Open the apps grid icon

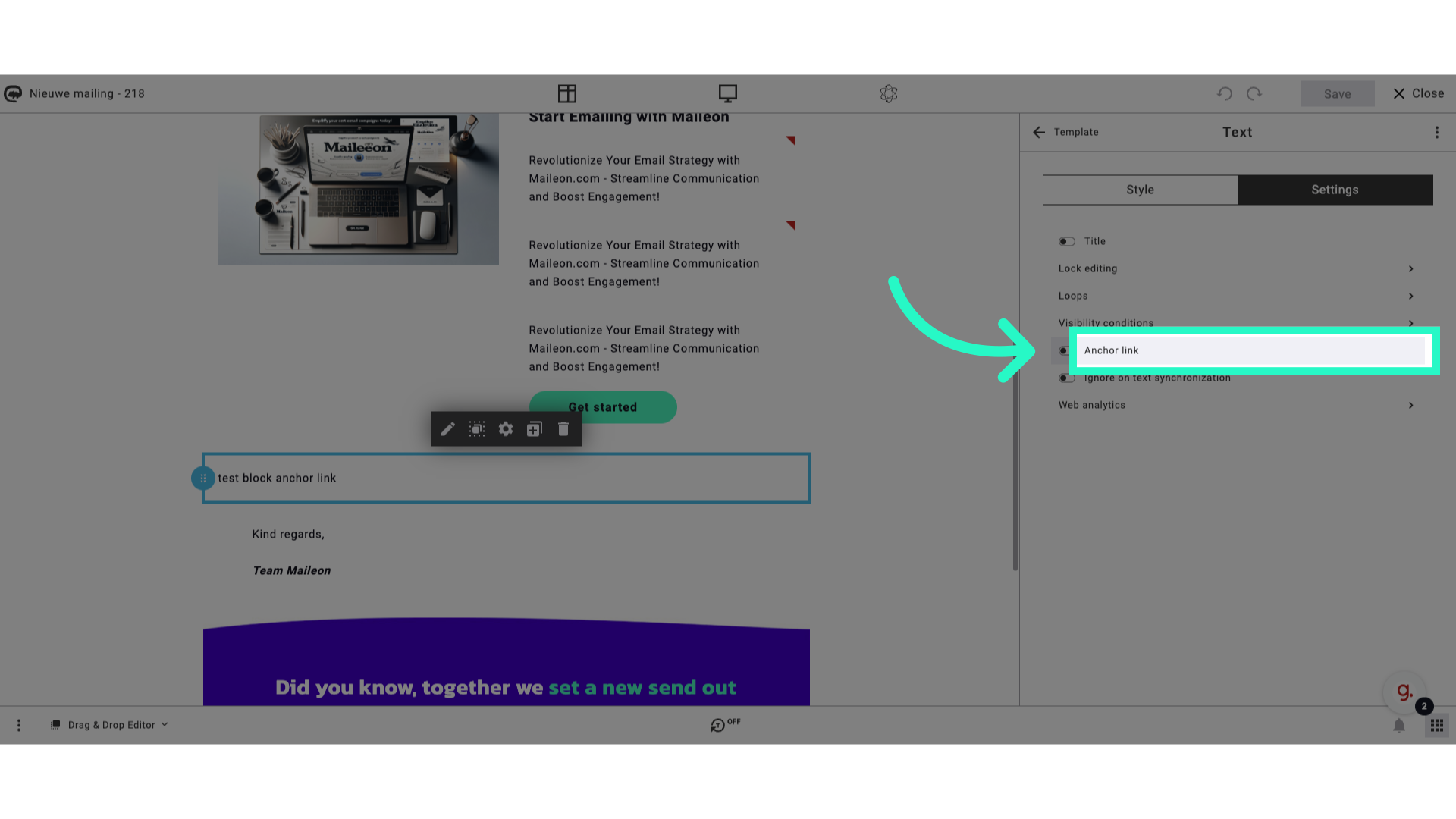(1437, 726)
